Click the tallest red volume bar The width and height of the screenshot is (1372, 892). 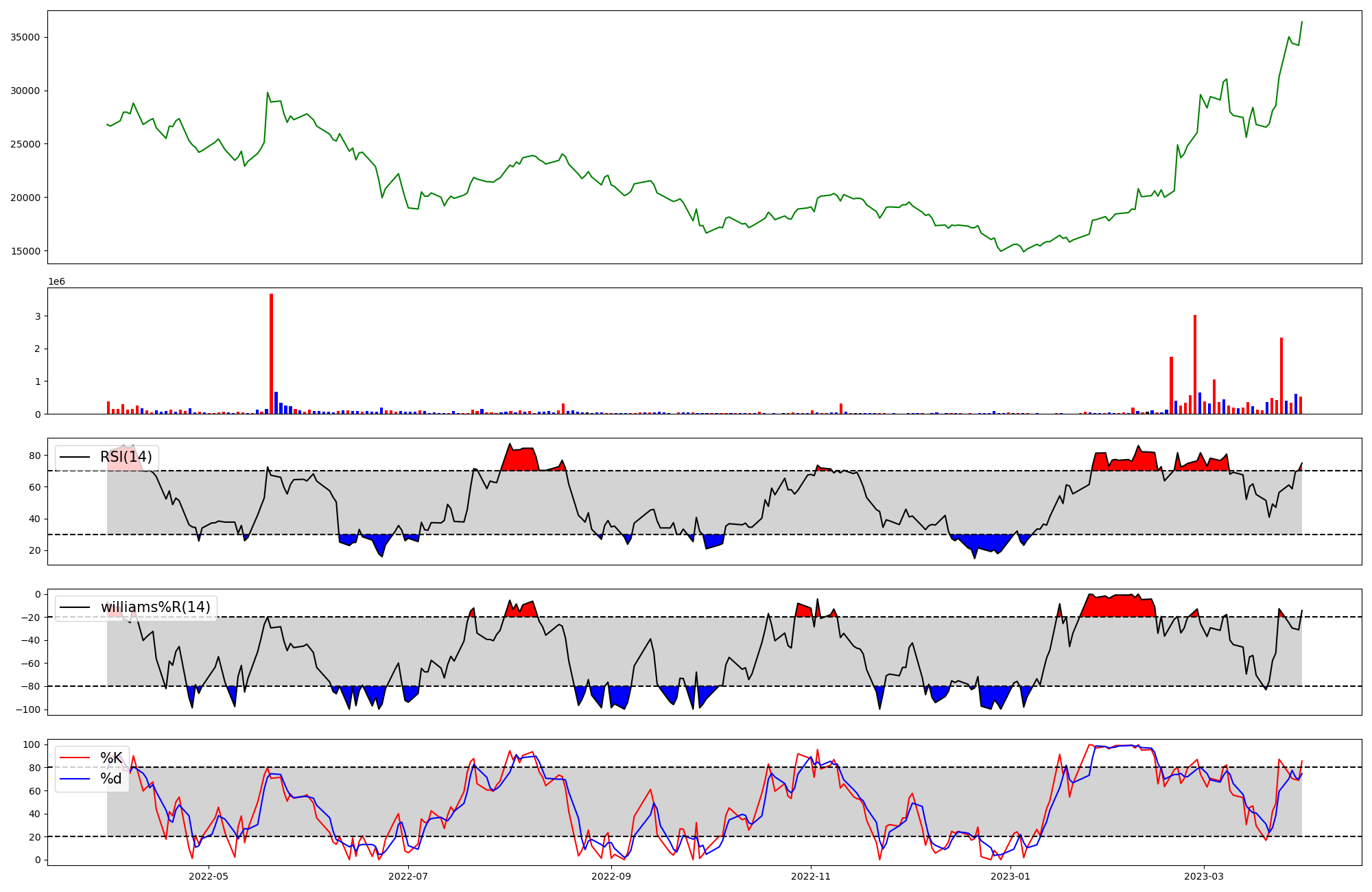pos(272,353)
